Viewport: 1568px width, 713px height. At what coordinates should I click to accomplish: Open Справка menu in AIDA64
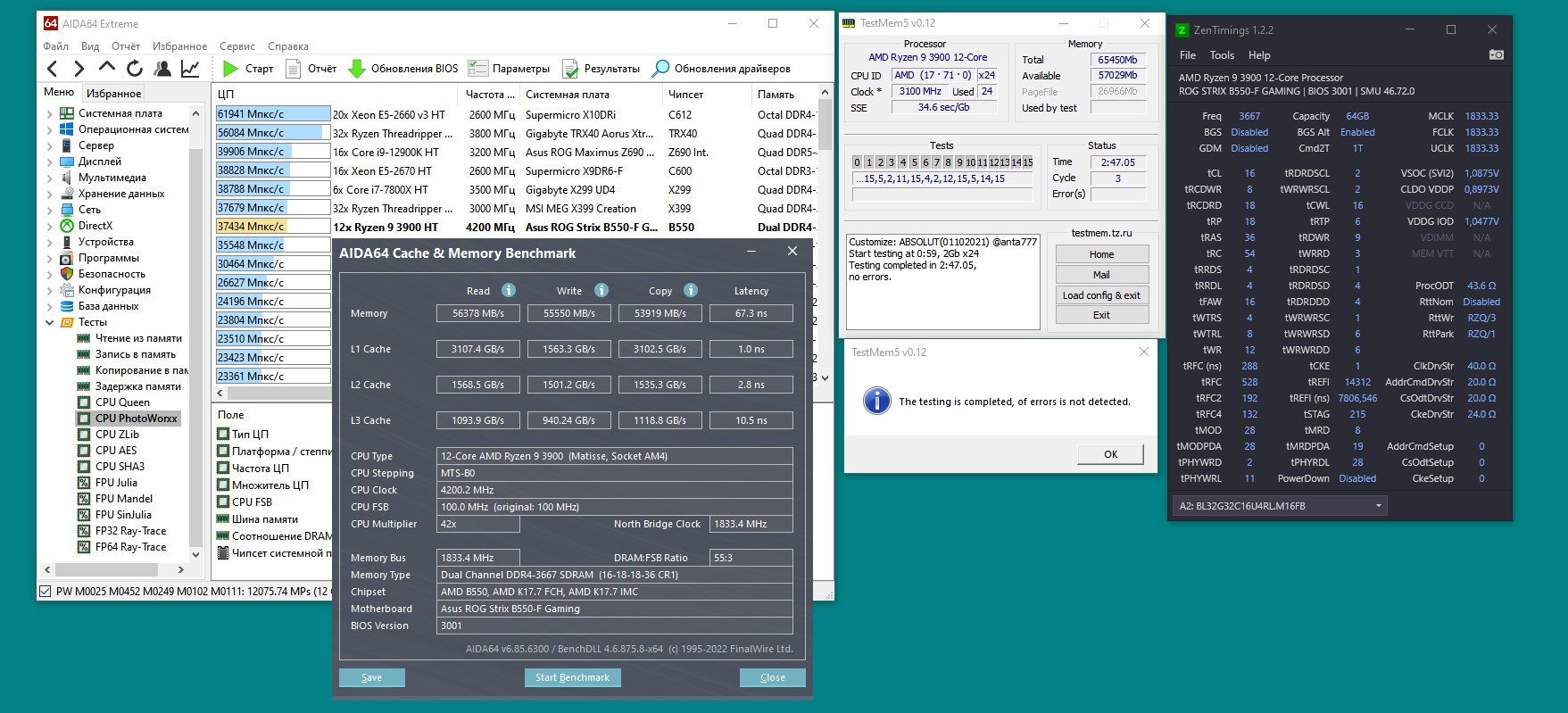coord(288,46)
